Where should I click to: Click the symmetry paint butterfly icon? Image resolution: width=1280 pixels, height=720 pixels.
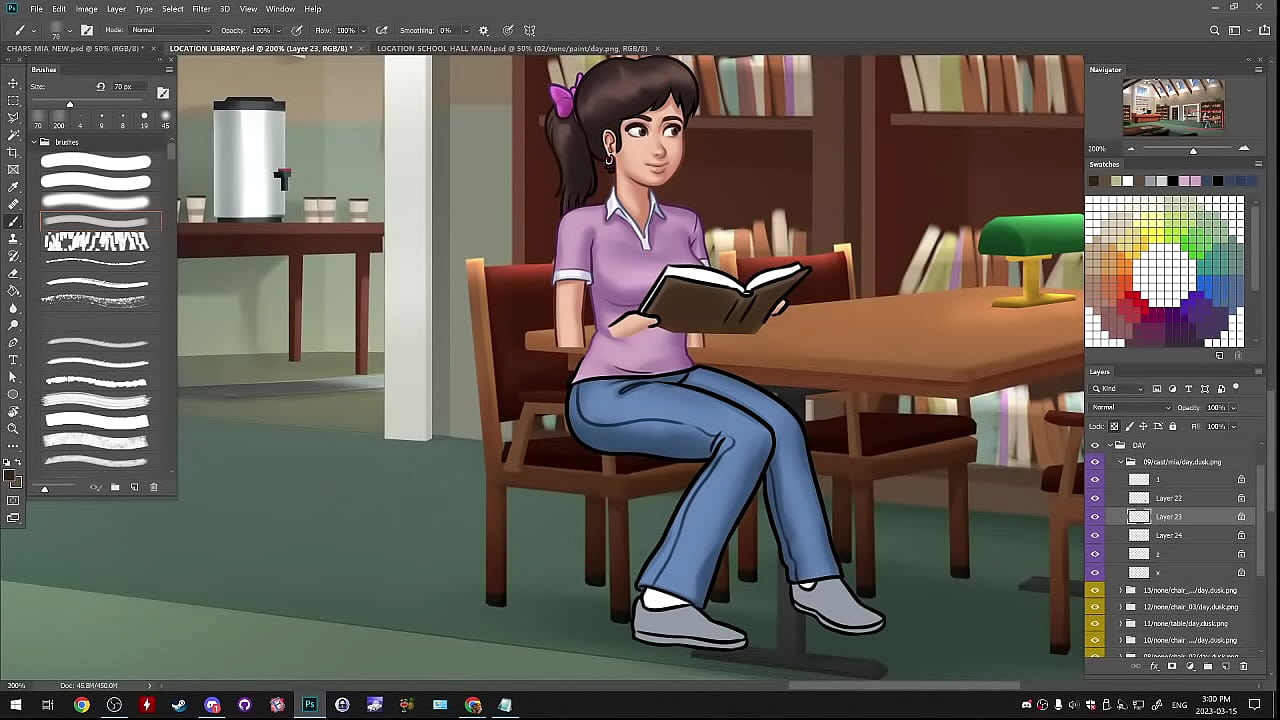pyautogui.click(x=530, y=30)
